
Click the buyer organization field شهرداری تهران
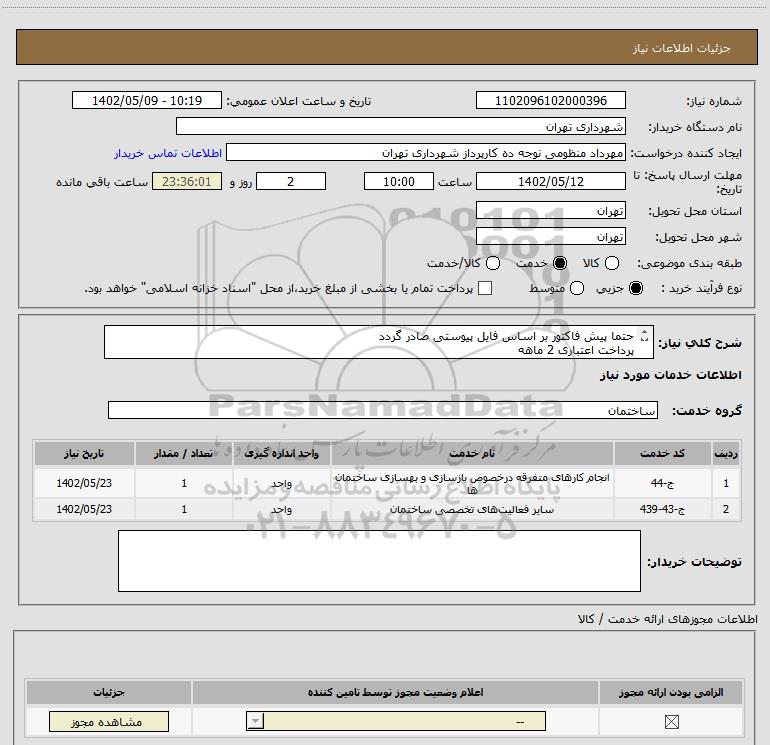(x=401, y=126)
